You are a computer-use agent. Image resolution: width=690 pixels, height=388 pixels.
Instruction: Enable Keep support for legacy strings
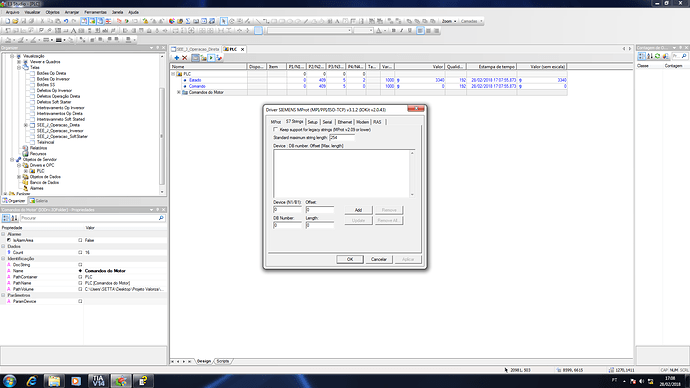tap(276, 130)
